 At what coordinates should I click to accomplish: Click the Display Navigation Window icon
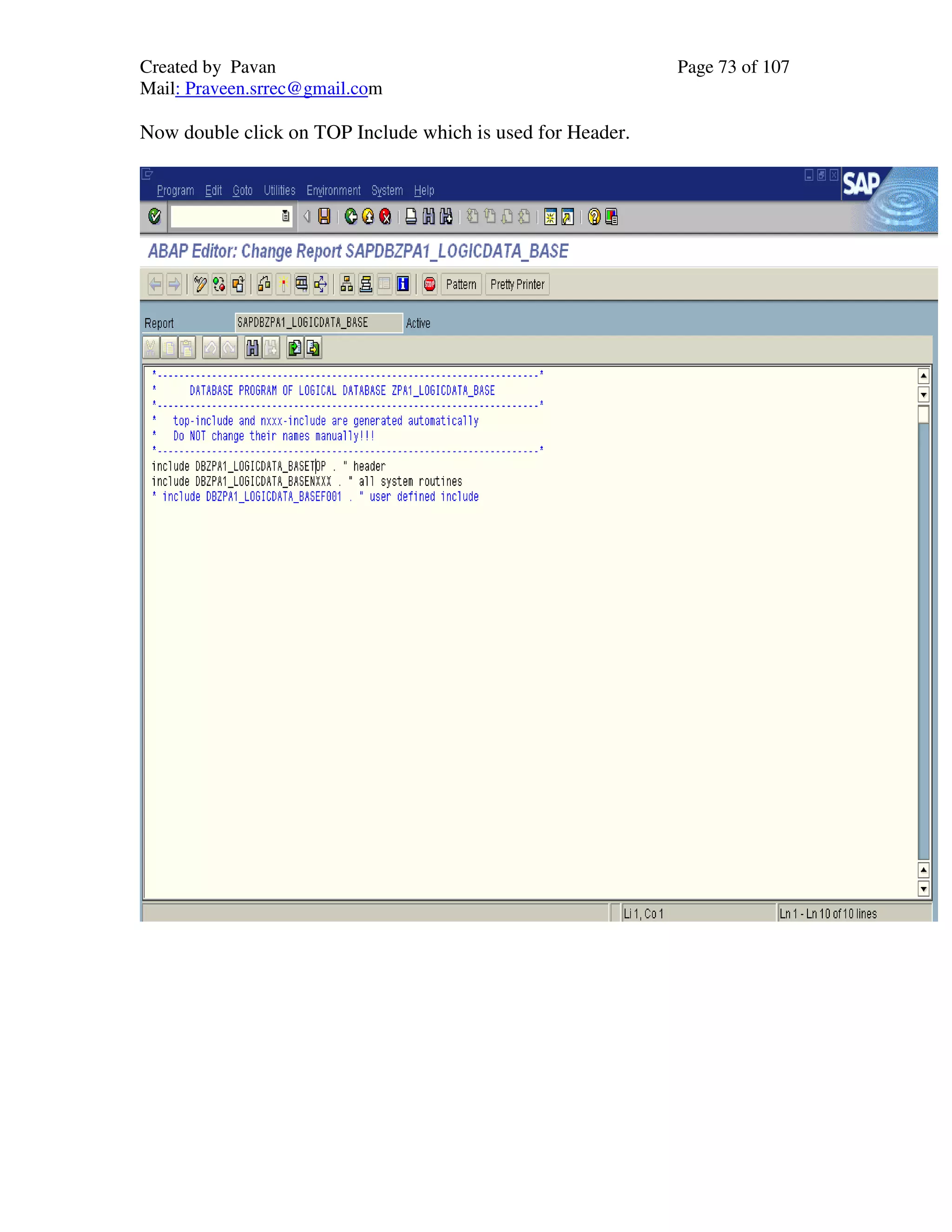pos(365,285)
